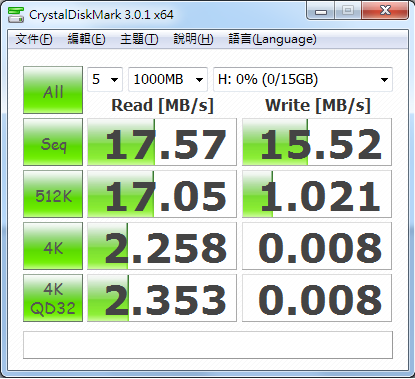Start the Seq sequential test
The width and height of the screenshot is (415, 379).
pos(53,142)
